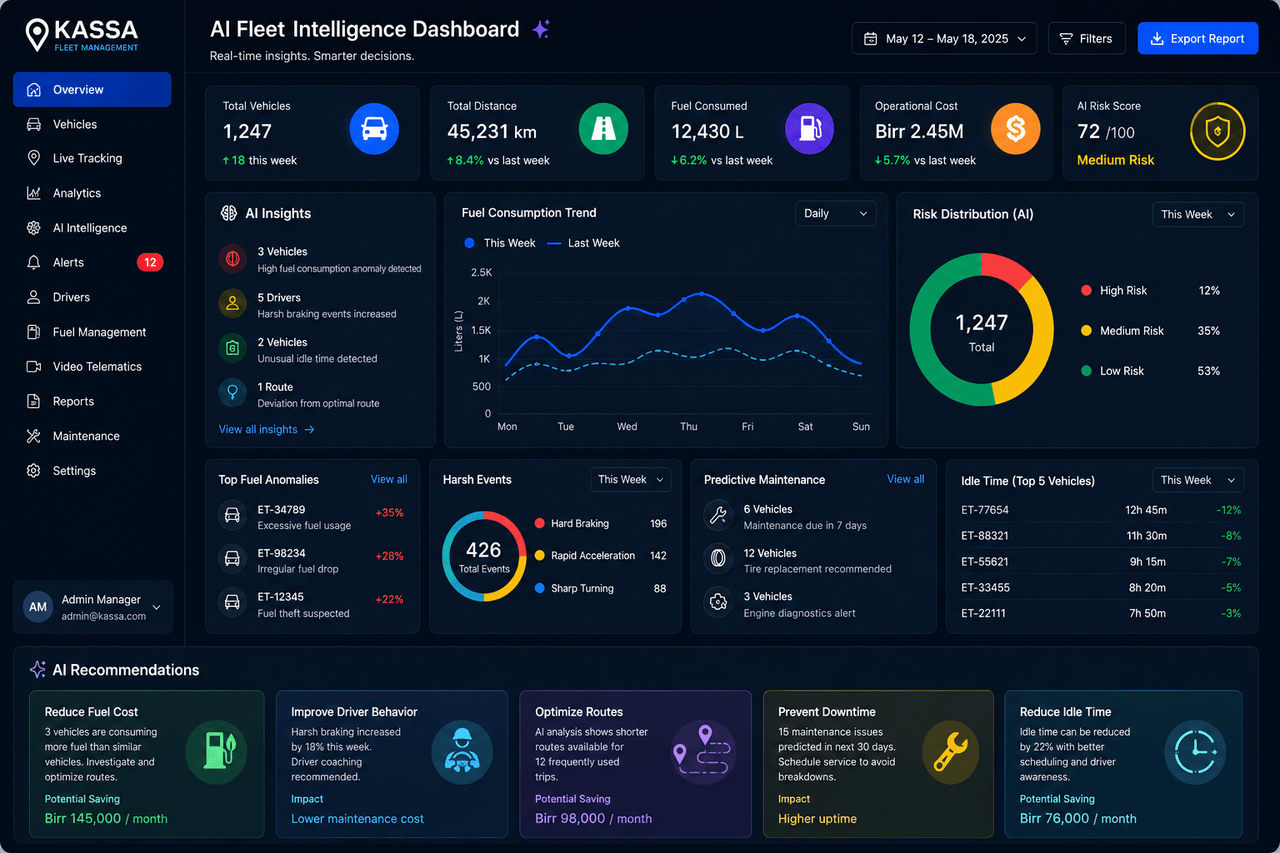Click the Kassa location pin logo
The image size is (1280, 853).
pyautogui.click(x=37, y=35)
